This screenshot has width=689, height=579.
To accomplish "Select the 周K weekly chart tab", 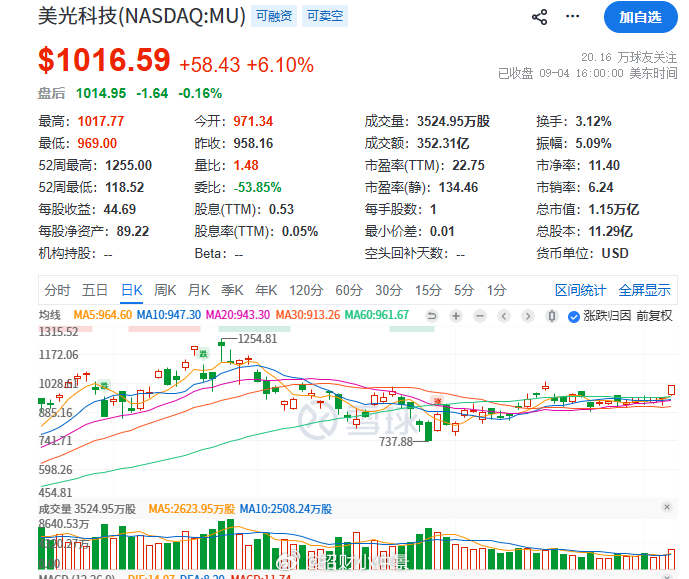I will (x=165, y=290).
